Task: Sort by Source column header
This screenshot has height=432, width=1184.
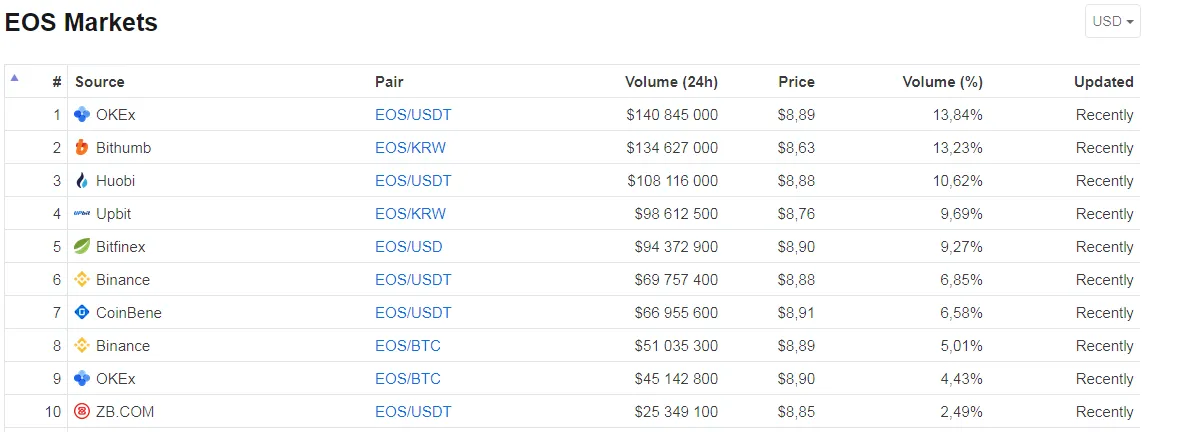Action: point(100,82)
